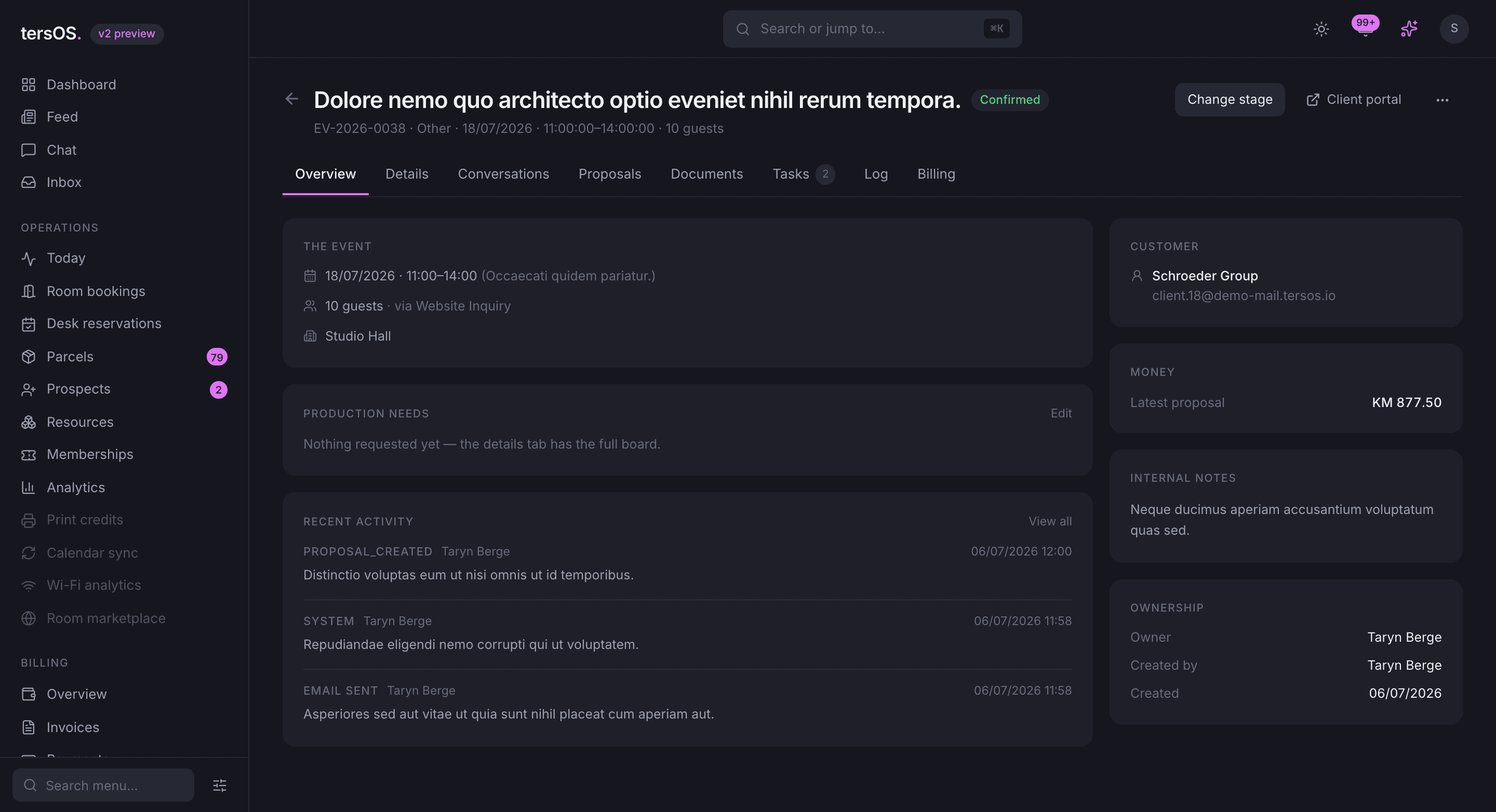Open the Documents tab
Image resolution: width=1496 pixels, height=812 pixels.
click(706, 174)
